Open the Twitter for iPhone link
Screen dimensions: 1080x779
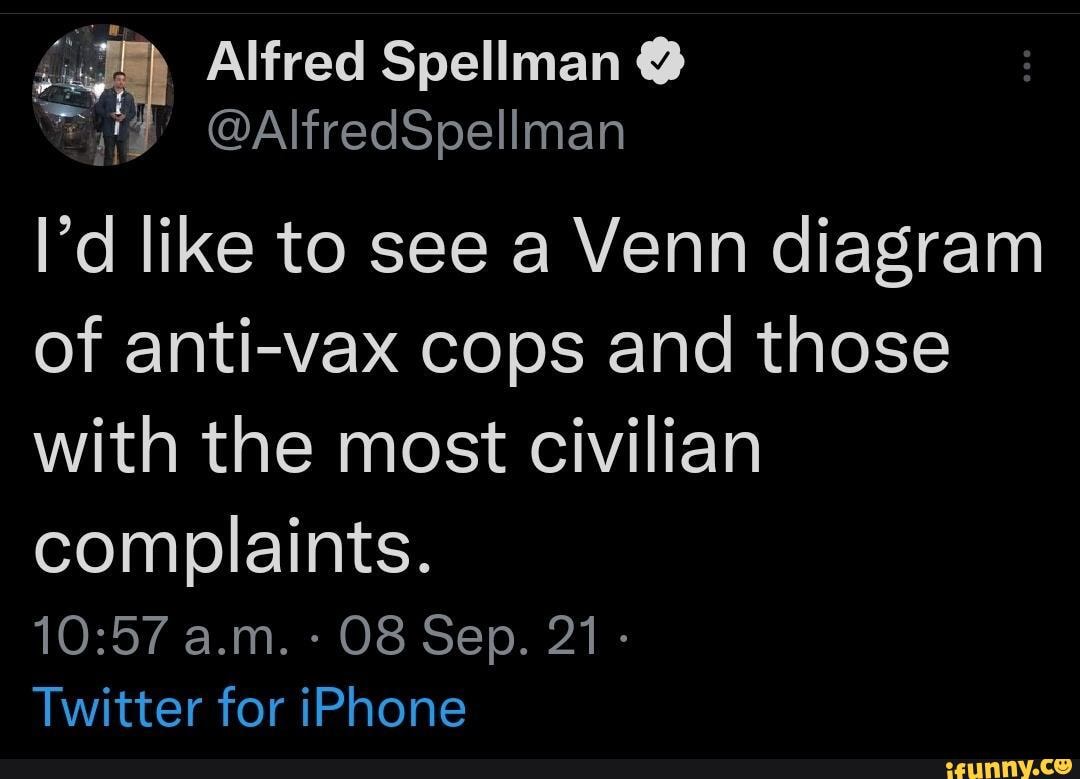250,706
